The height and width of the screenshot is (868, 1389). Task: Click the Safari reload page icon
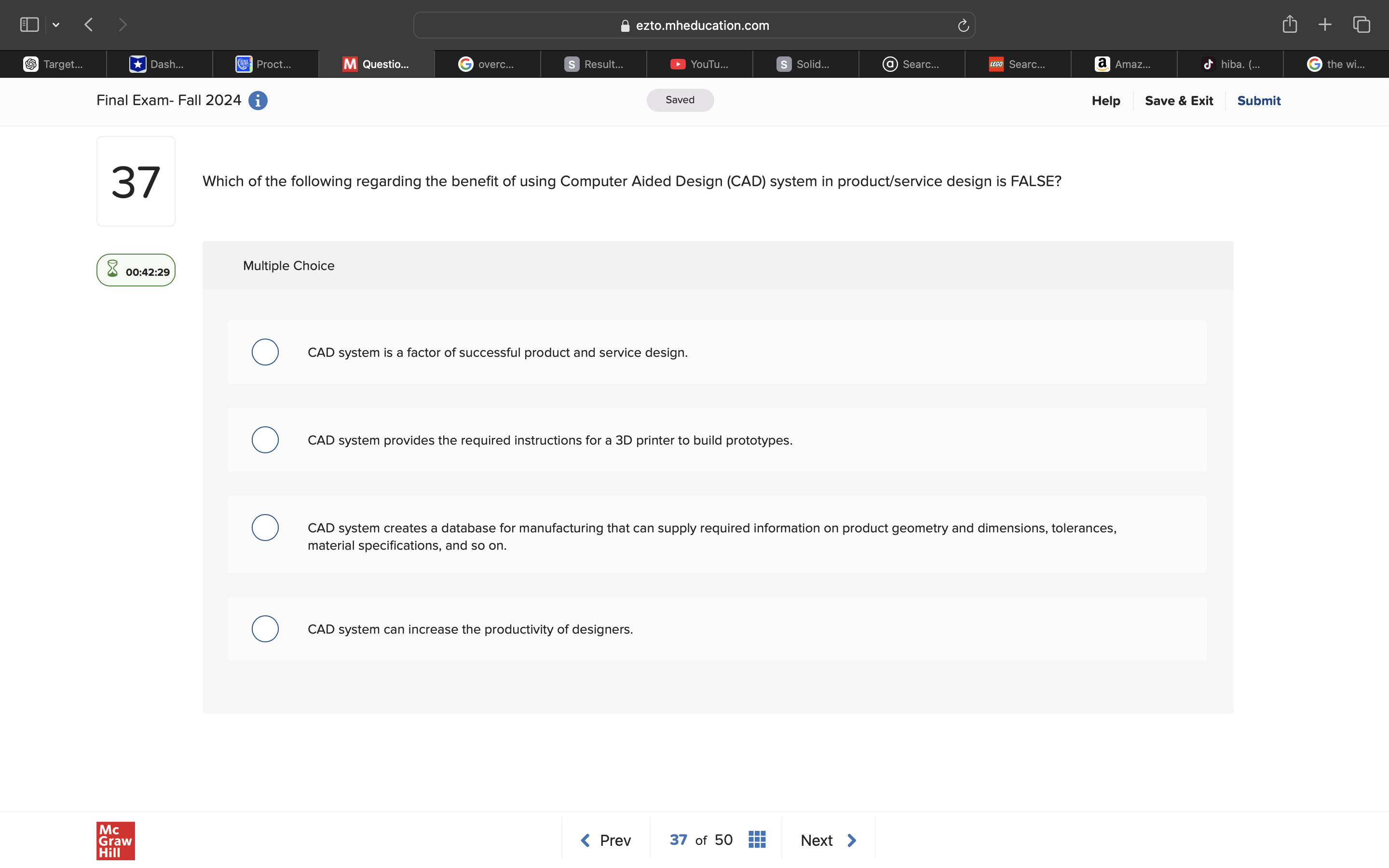tap(963, 26)
